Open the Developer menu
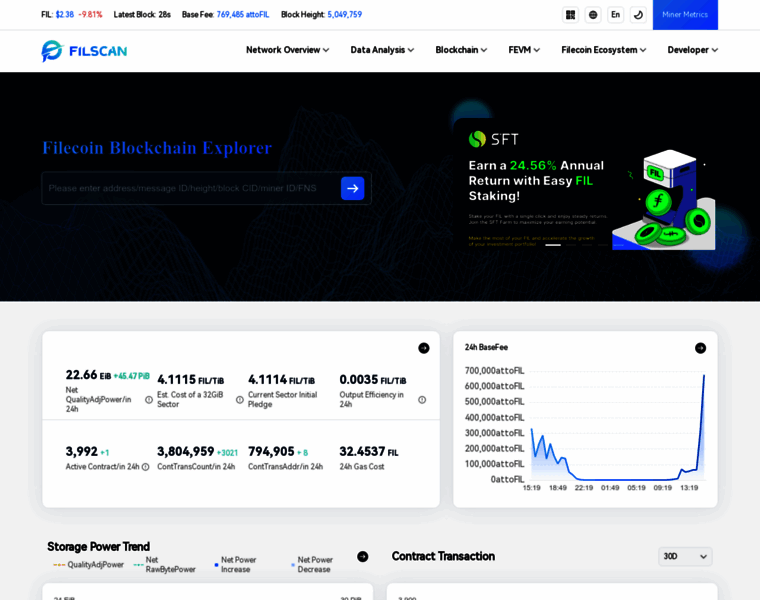Screen dimensions: 760x600 point(693,50)
